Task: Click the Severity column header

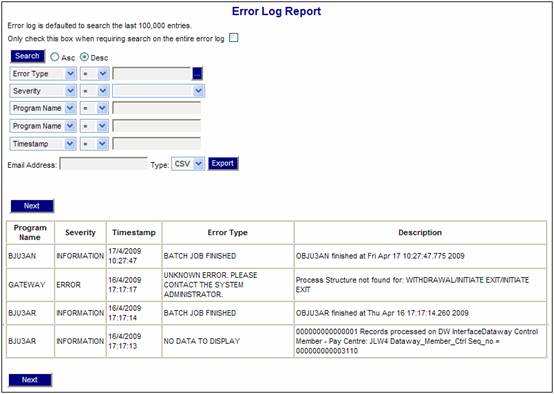Action: point(81,233)
